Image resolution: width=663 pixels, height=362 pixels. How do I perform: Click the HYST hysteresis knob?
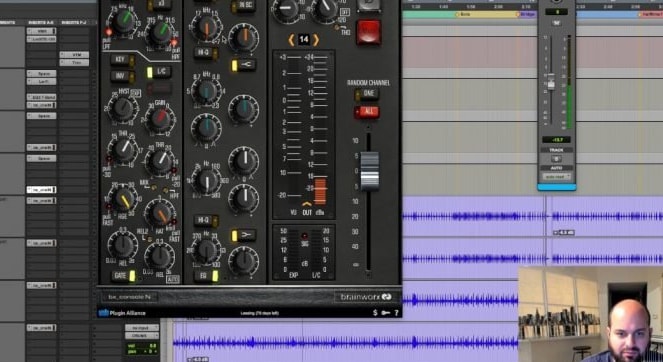(x=123, y=107)
